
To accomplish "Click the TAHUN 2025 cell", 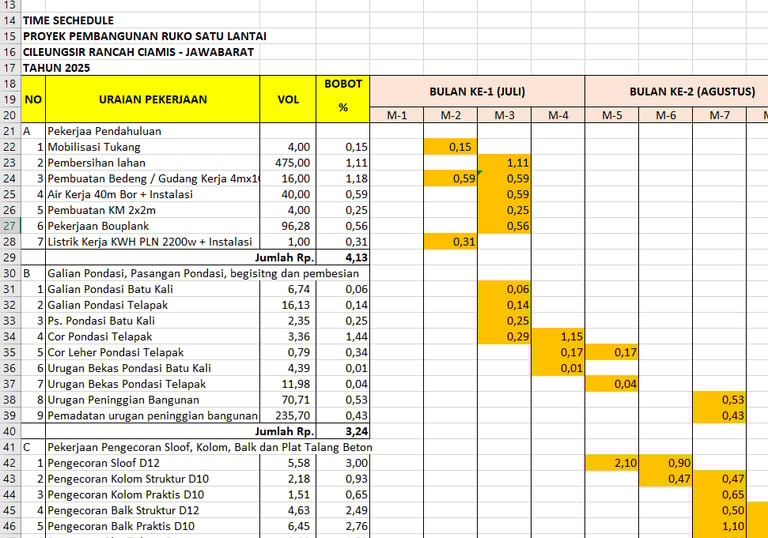I will (x=56, y=68).
